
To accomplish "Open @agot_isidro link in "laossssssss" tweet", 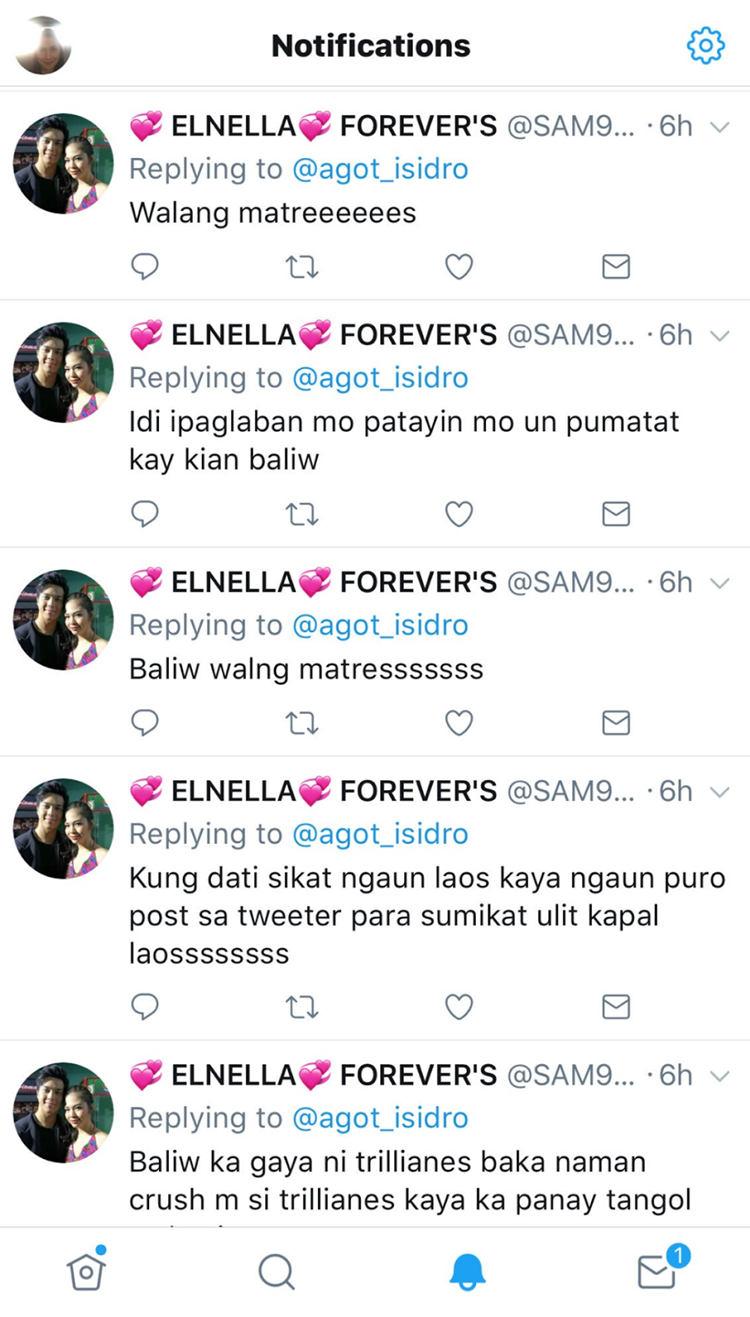I will (x=380, y=834).
